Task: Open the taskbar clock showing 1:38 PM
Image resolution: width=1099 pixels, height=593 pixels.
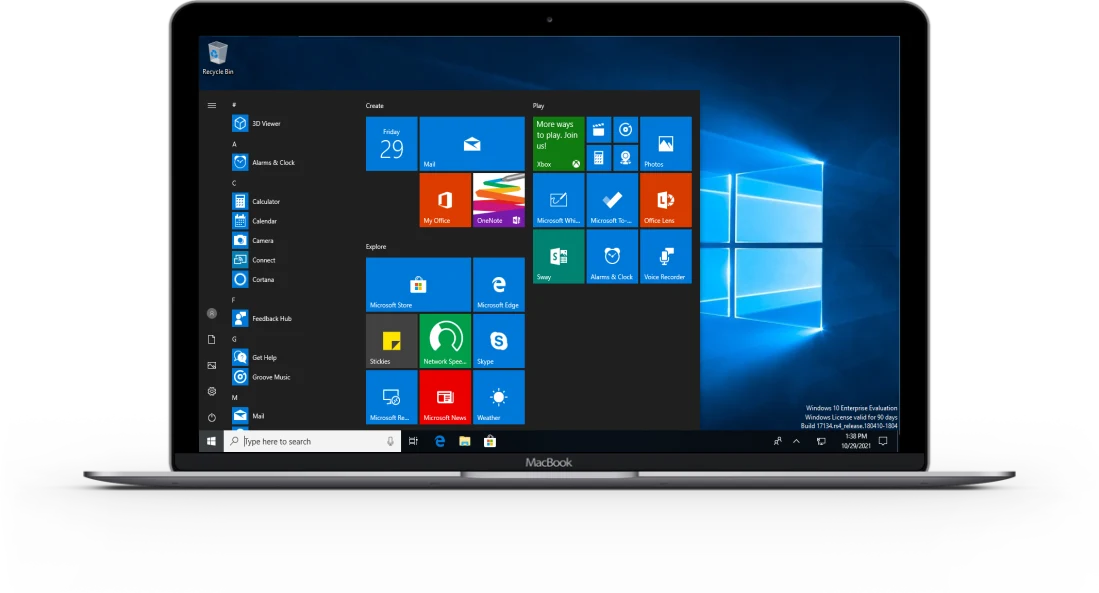Action: click(856, 440)
